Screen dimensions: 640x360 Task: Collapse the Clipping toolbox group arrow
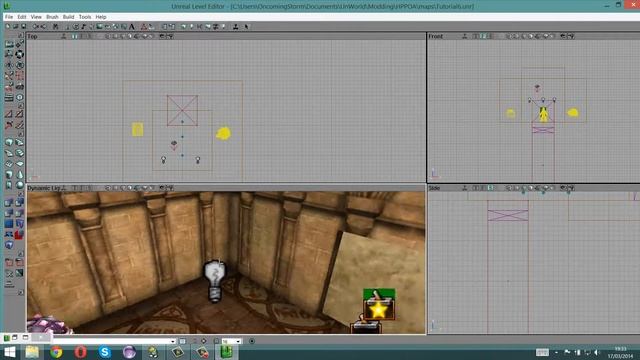[21, 107]
